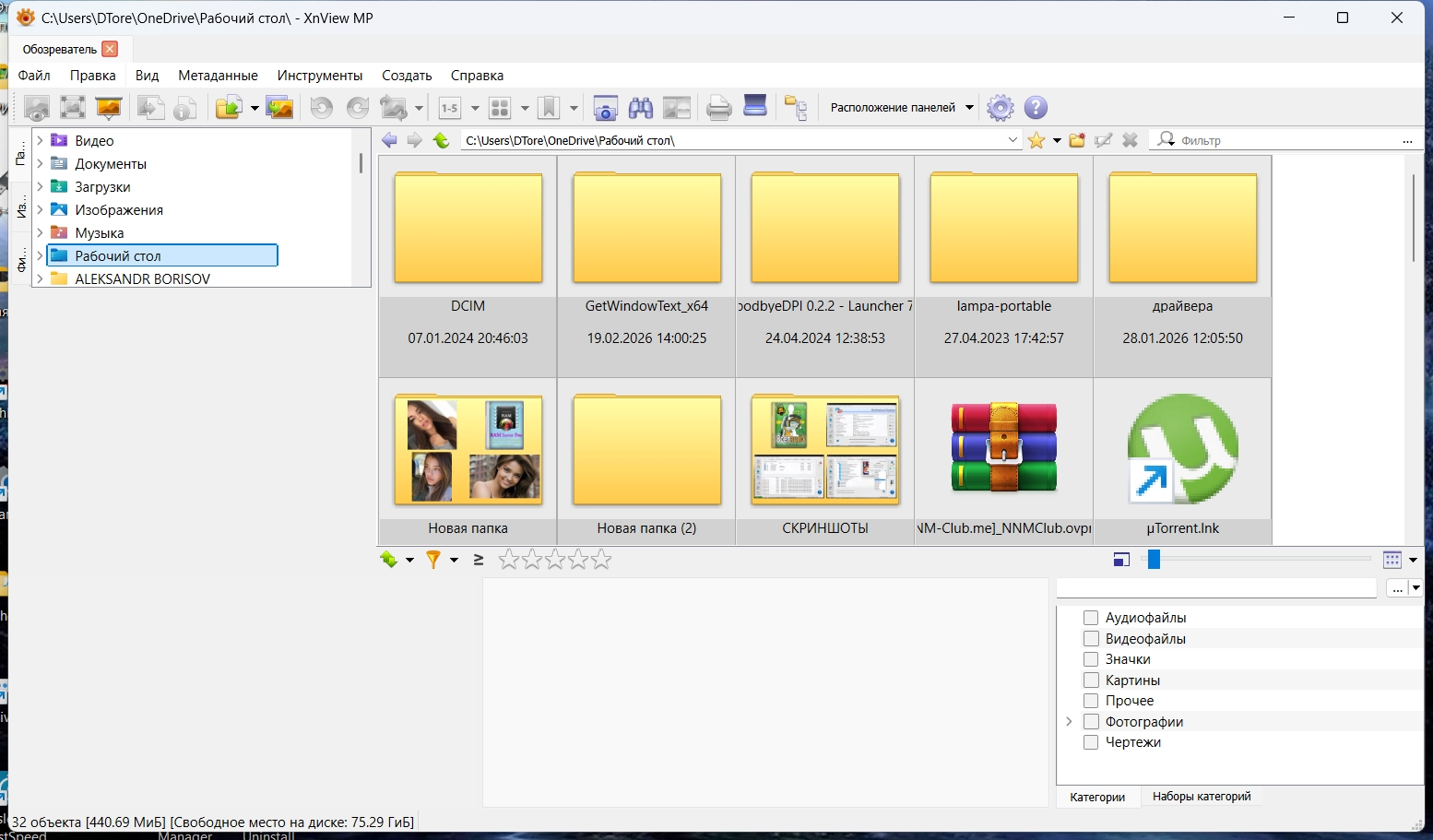The image size is (1433, 840).
Task: Check the Аудиофайлы category checkbox
Action: pyautogui.click(x=1091, y=618)
